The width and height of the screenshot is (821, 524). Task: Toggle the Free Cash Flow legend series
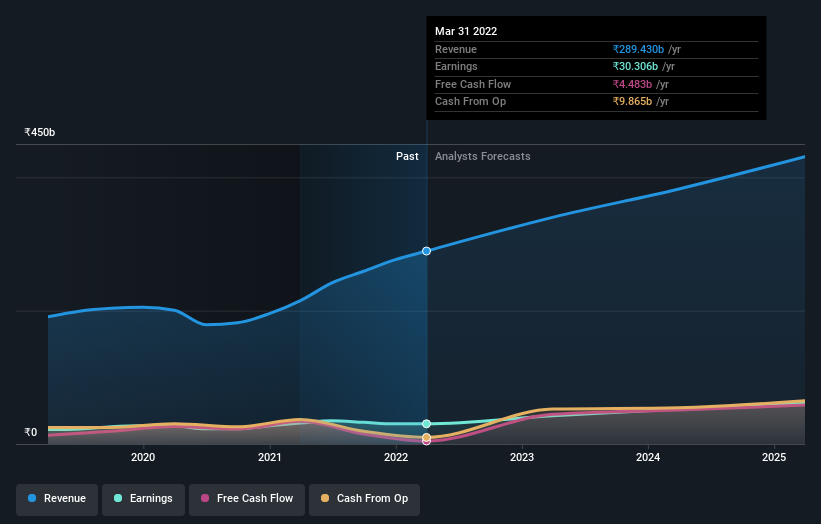coord(247,499)
